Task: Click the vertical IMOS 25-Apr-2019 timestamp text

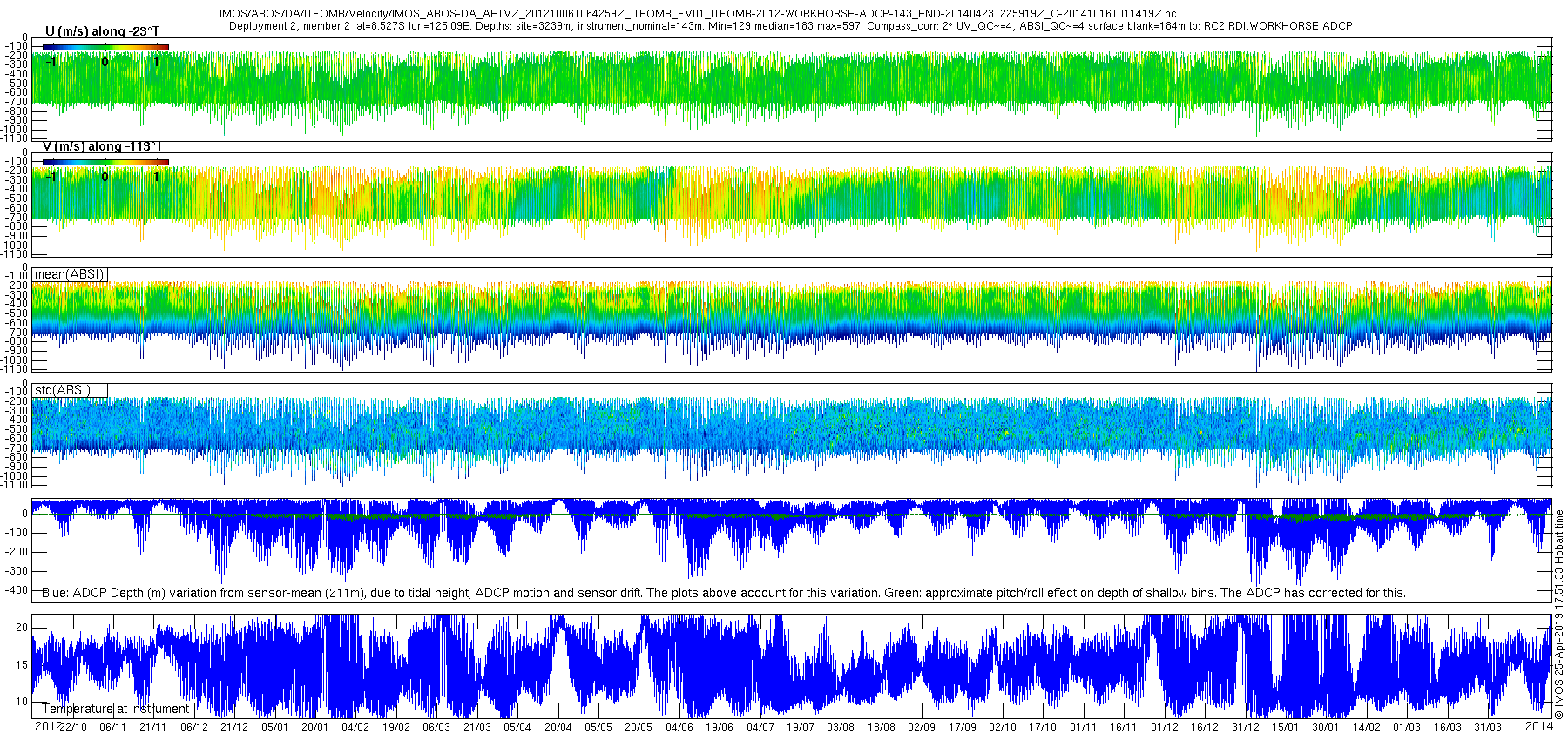Action: point(1559,615)
